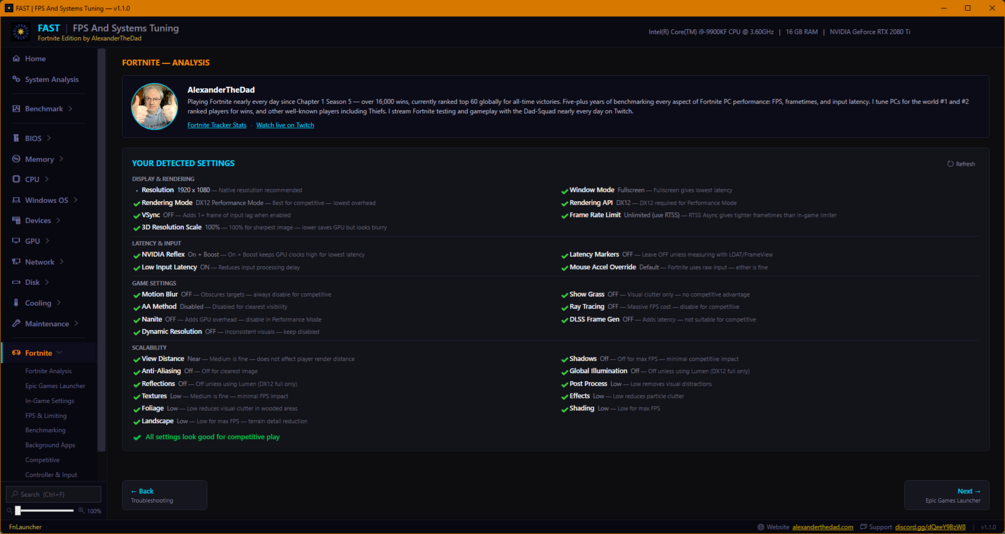
Task: Click the FAST app logo
Action: tap(21, 31)
